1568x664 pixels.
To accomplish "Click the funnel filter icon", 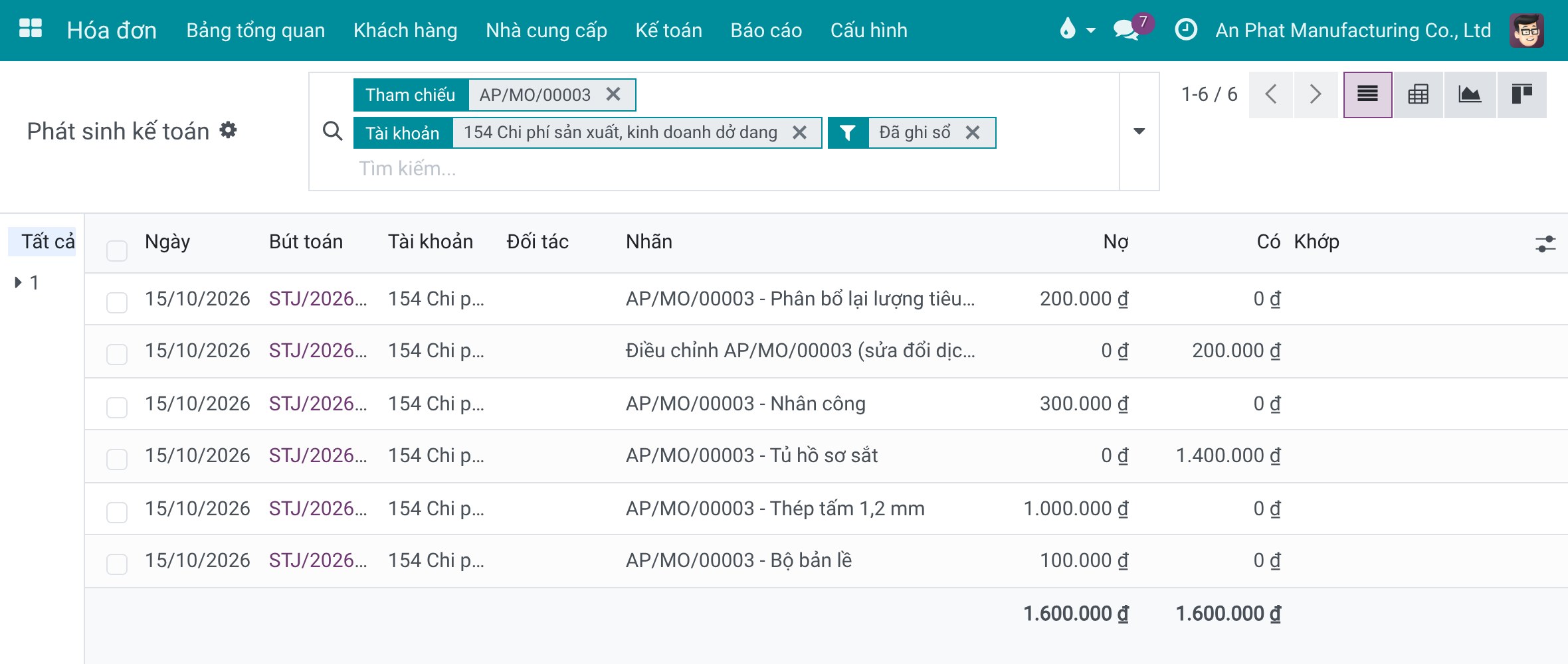I will coord(848,133).
